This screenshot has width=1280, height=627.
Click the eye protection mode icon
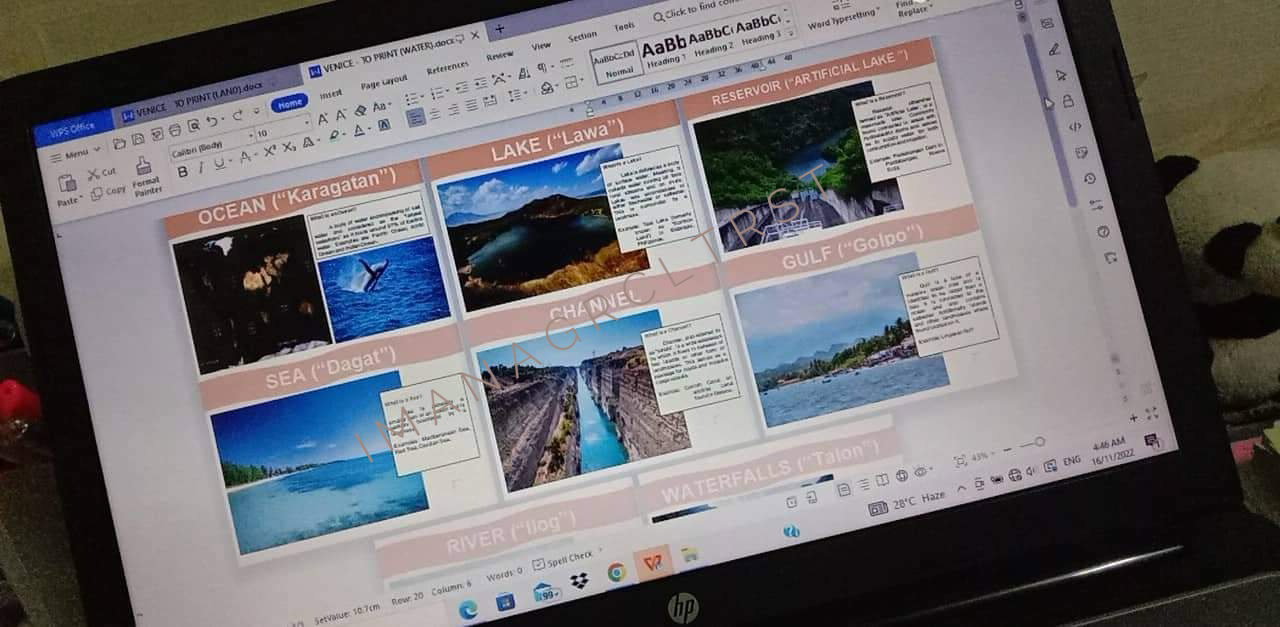click(921, 470)
